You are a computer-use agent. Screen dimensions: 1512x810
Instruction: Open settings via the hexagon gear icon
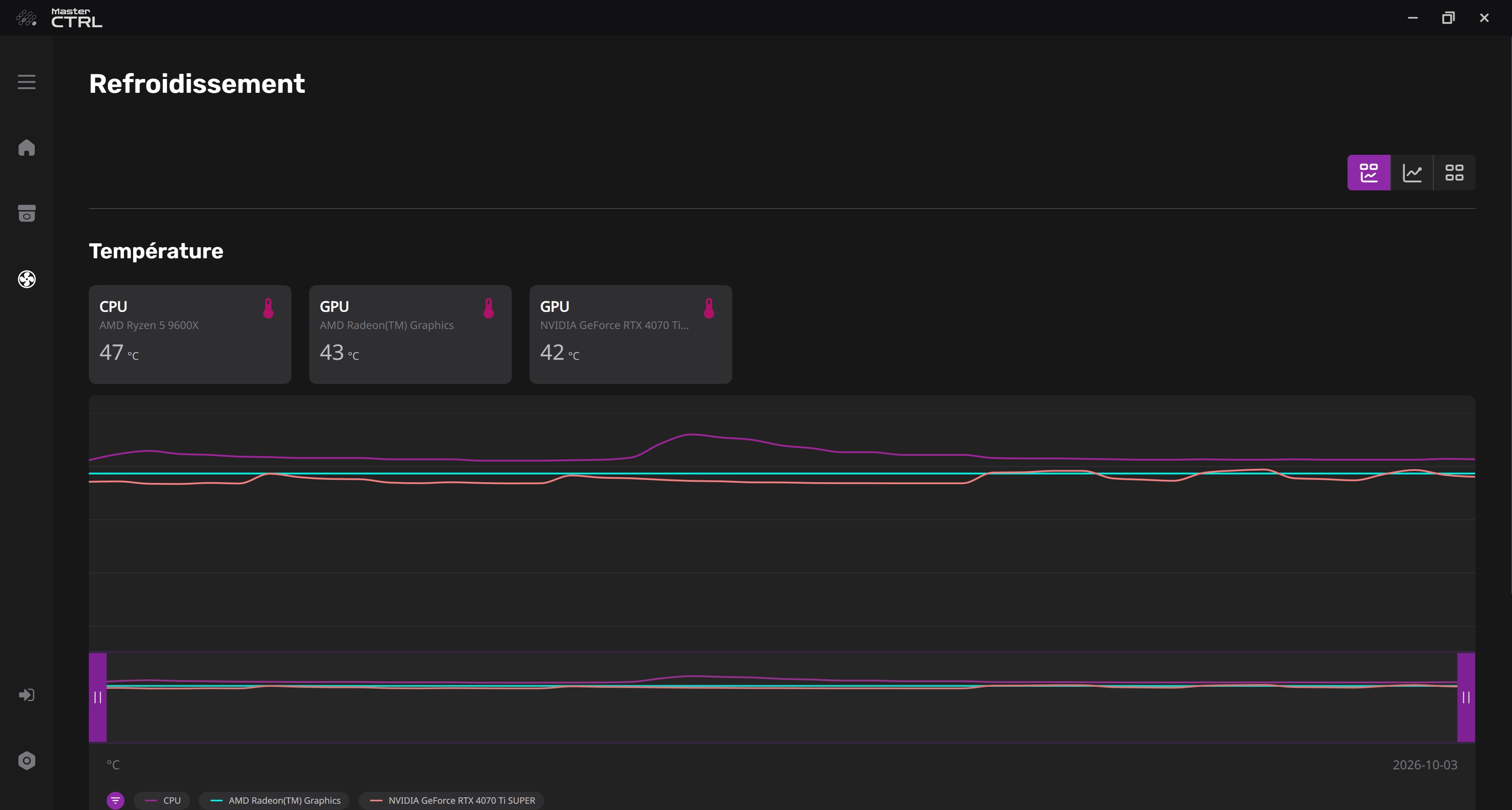pyautogui.click(x=26, y=761)
